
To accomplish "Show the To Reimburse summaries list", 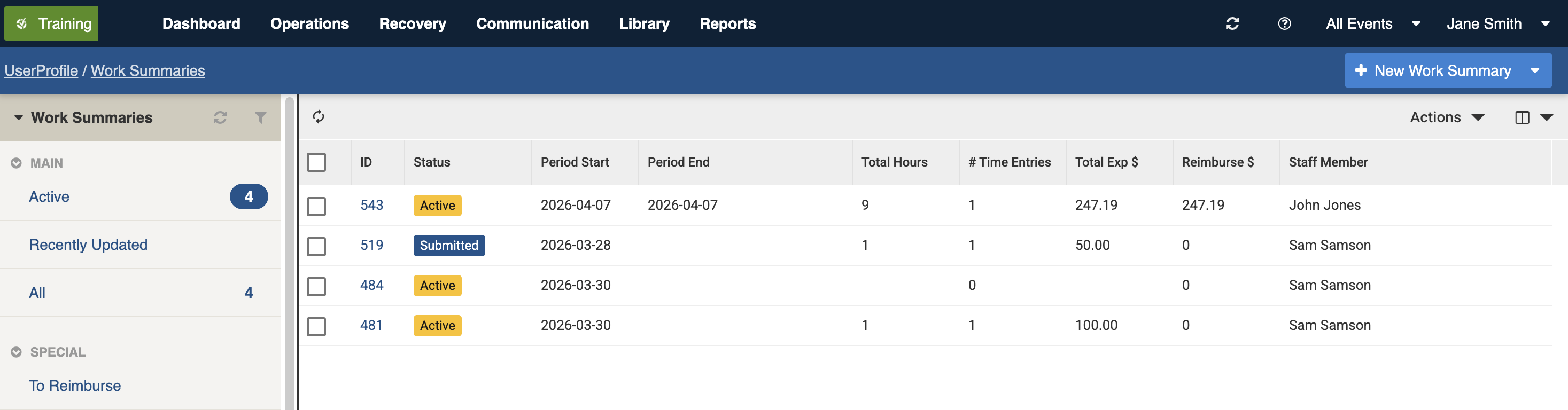I will pos(75,385).
